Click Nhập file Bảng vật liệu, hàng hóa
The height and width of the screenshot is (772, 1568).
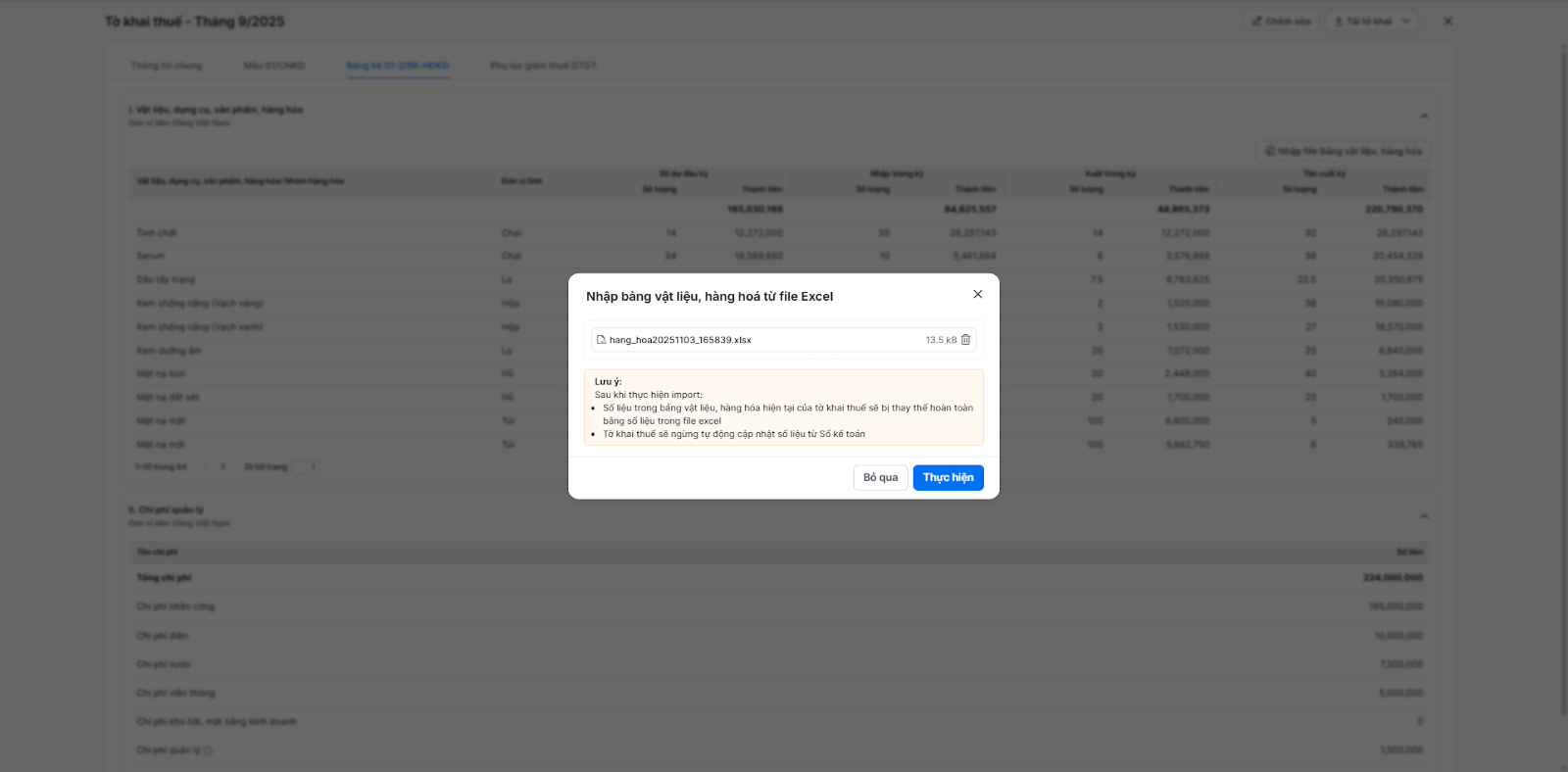tap(1343, 151)
